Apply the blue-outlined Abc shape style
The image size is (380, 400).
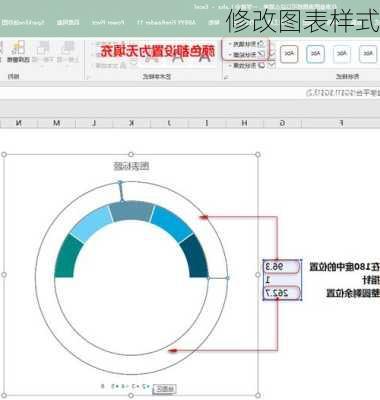(315, 54)
